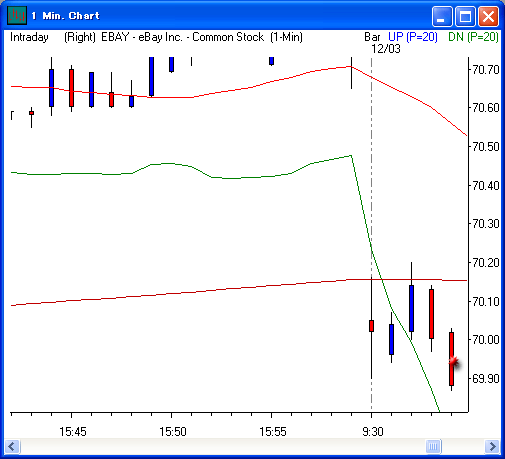Click the right scroll arrow button

coord(492,446)
